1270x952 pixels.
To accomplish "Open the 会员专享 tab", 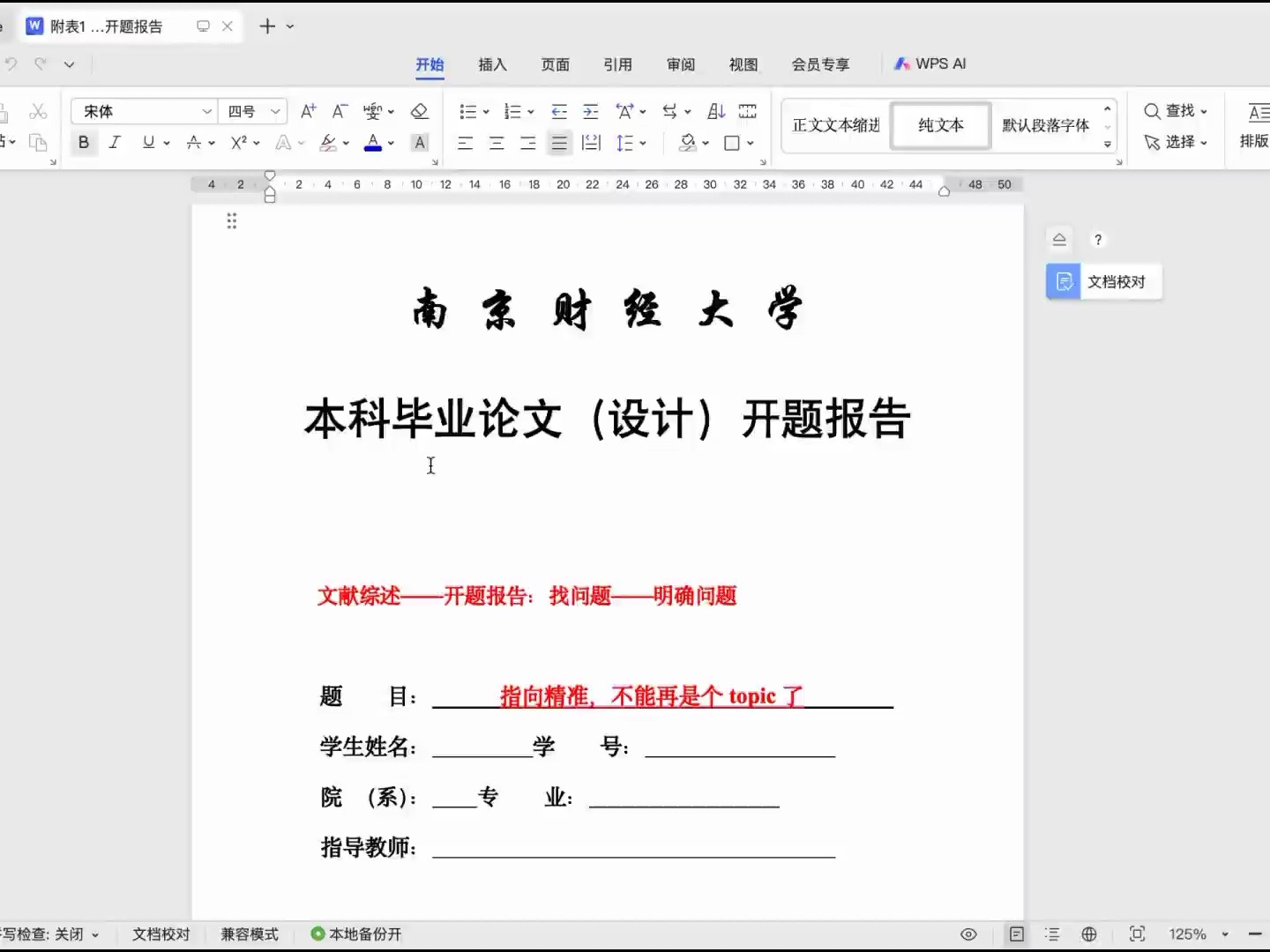I will (x=820, y=64).
